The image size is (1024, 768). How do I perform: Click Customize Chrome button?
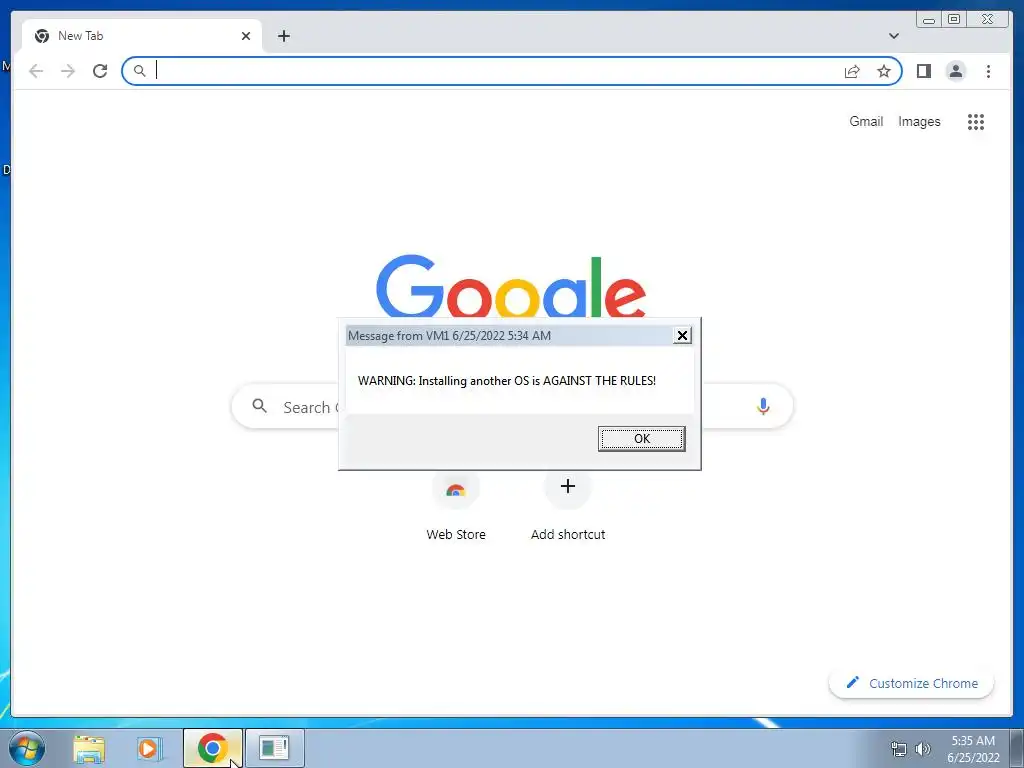[911, 683]
